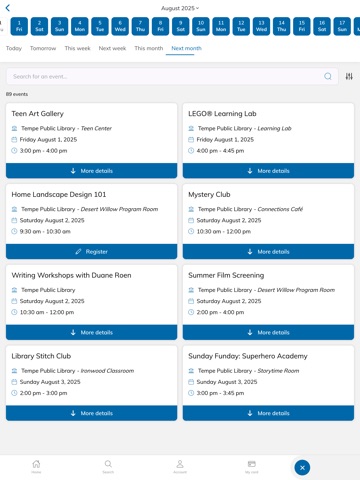Select the Sunday 10 date tile
The width and height of the screenshot is (360, 480).
pyautogui.click(x=201, y=26)
